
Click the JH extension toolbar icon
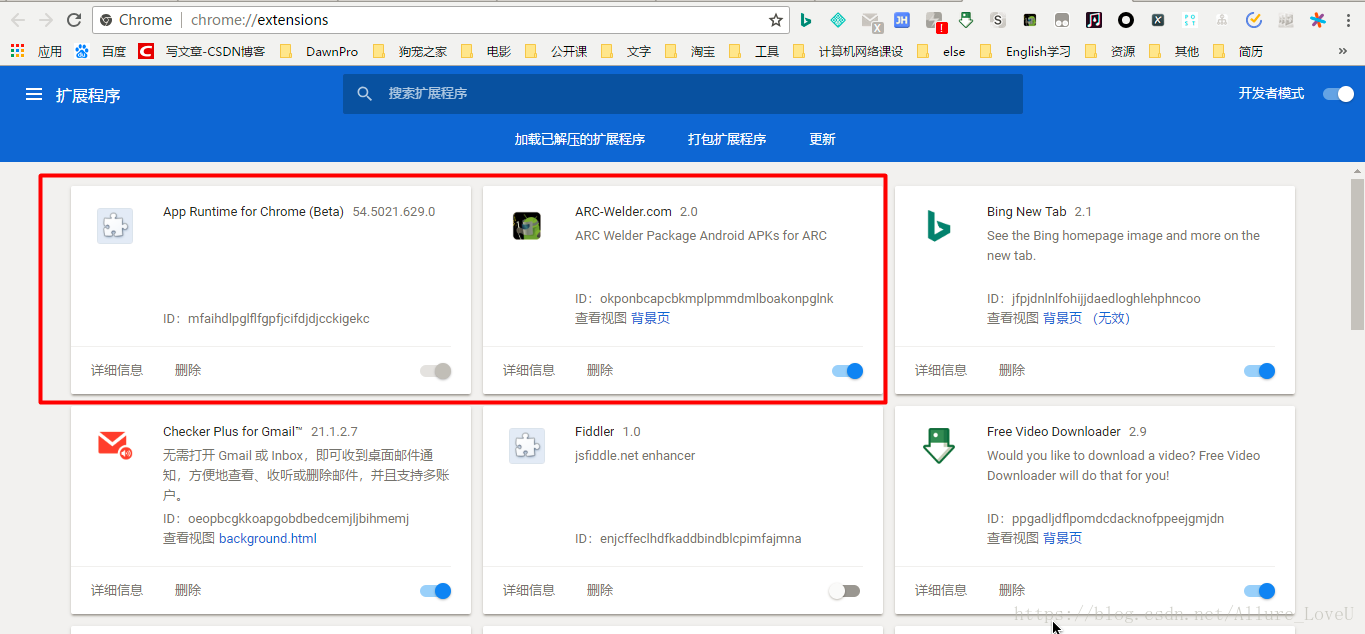(902, 20)
